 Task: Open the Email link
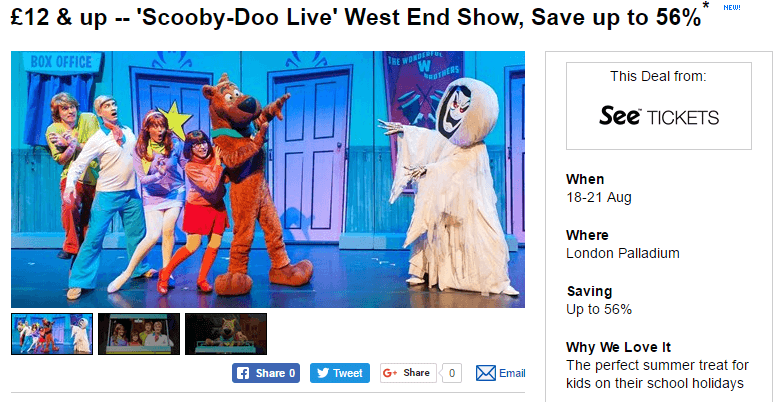pyautogui.click(x=512, y=373)
